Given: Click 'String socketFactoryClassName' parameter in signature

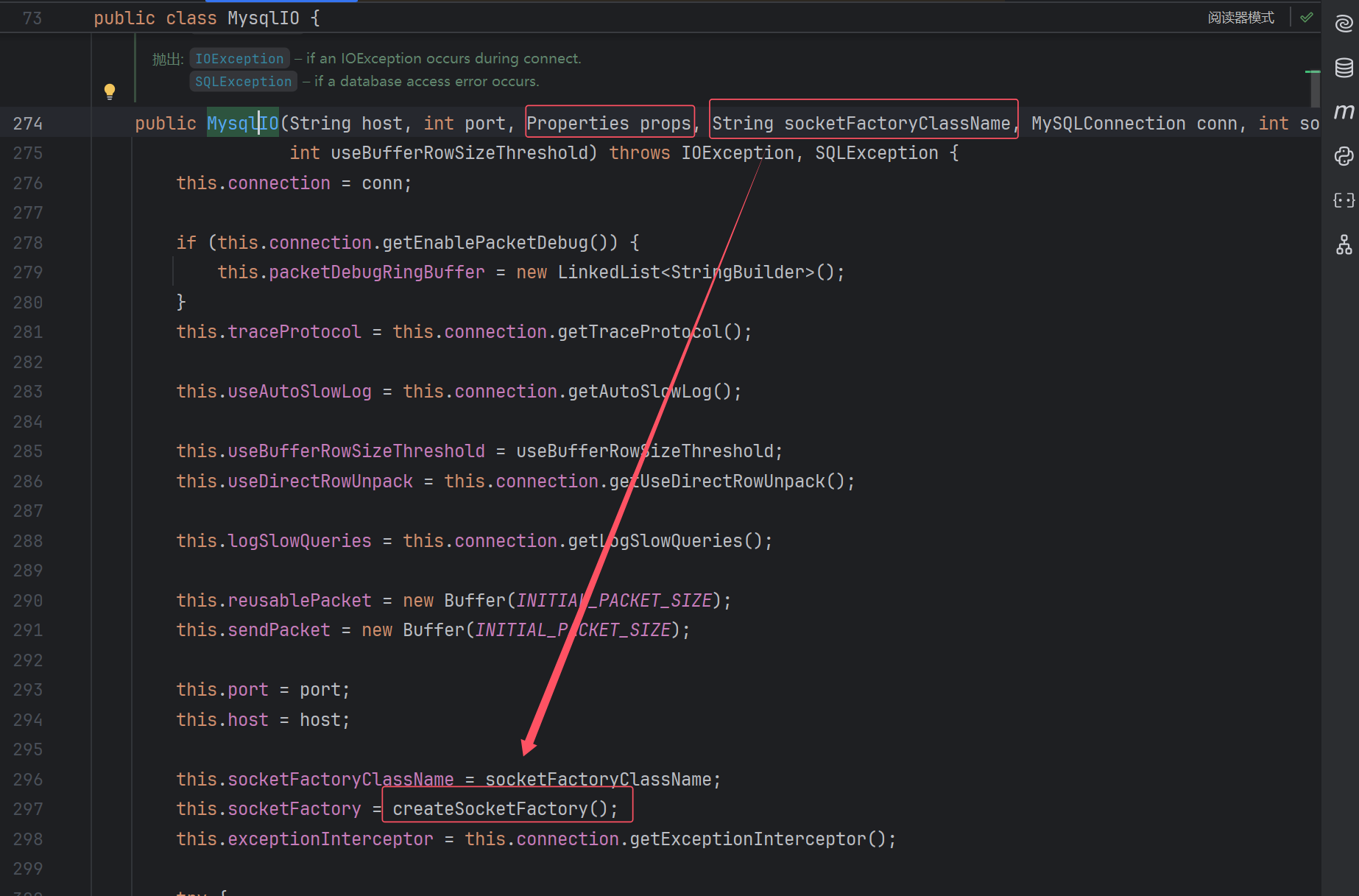Looking at the screenshot, I should pyautogui.click(x=861, y=124).
